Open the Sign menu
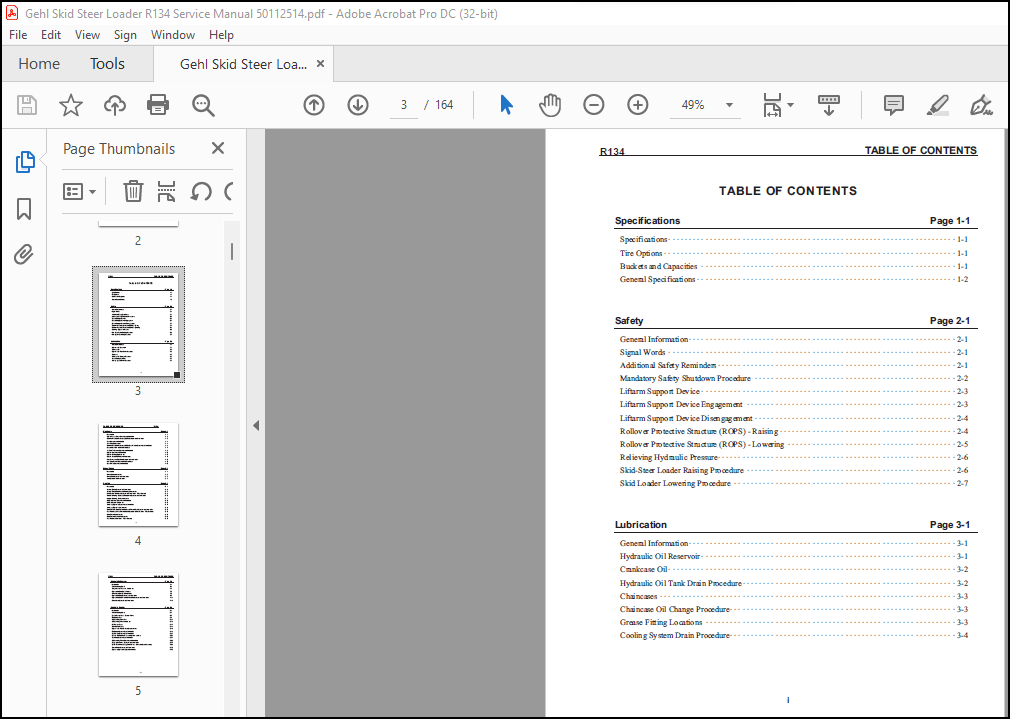The image size is (1010, 719). 125,35
